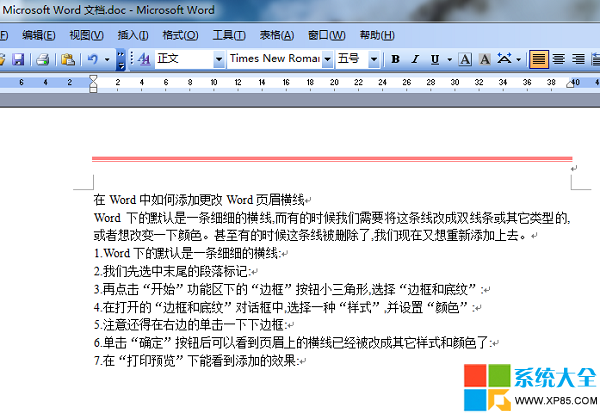Expand the toolbar options chevron

point(121,59)
